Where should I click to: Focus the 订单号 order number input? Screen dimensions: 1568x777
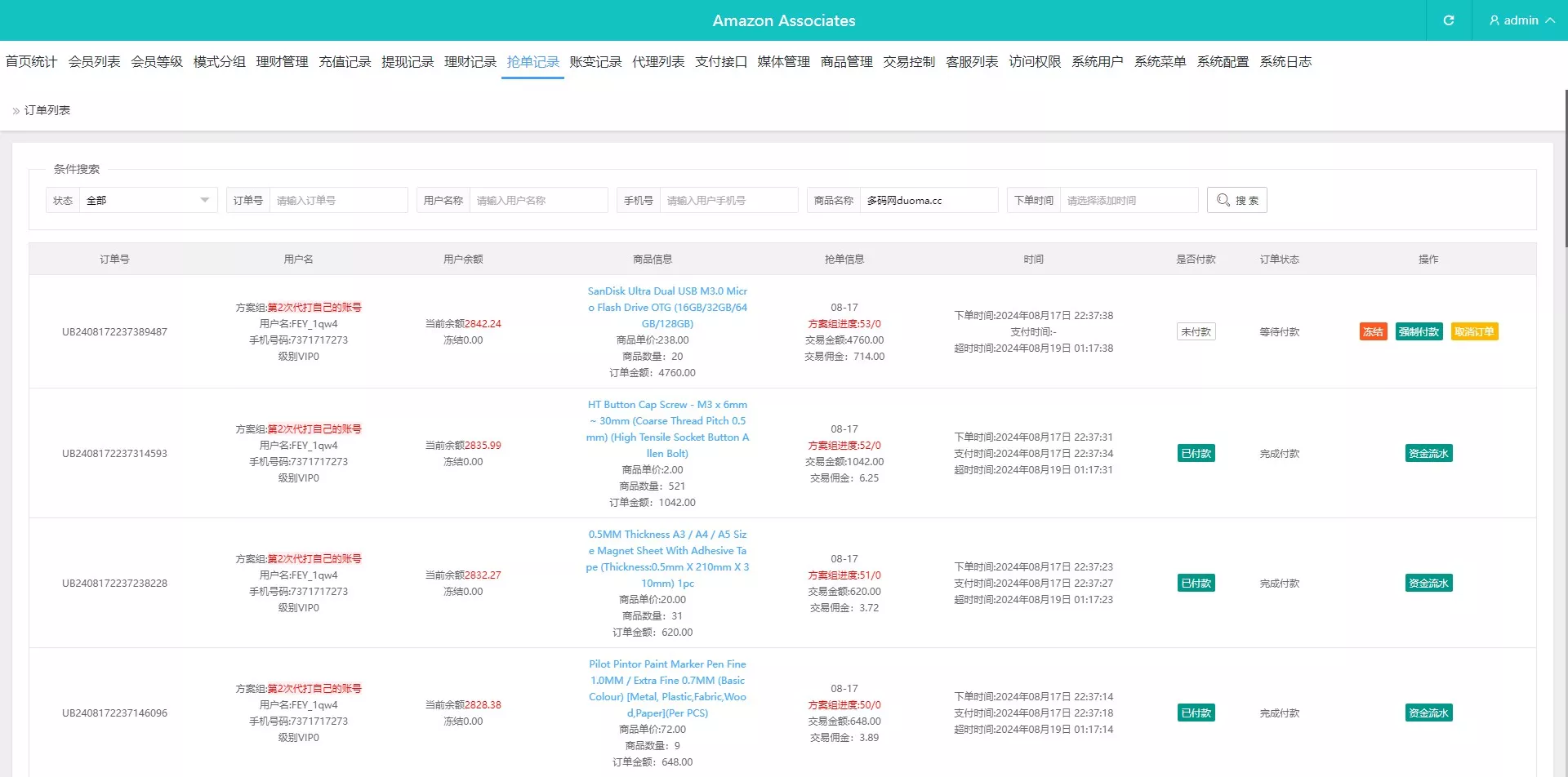337,200
